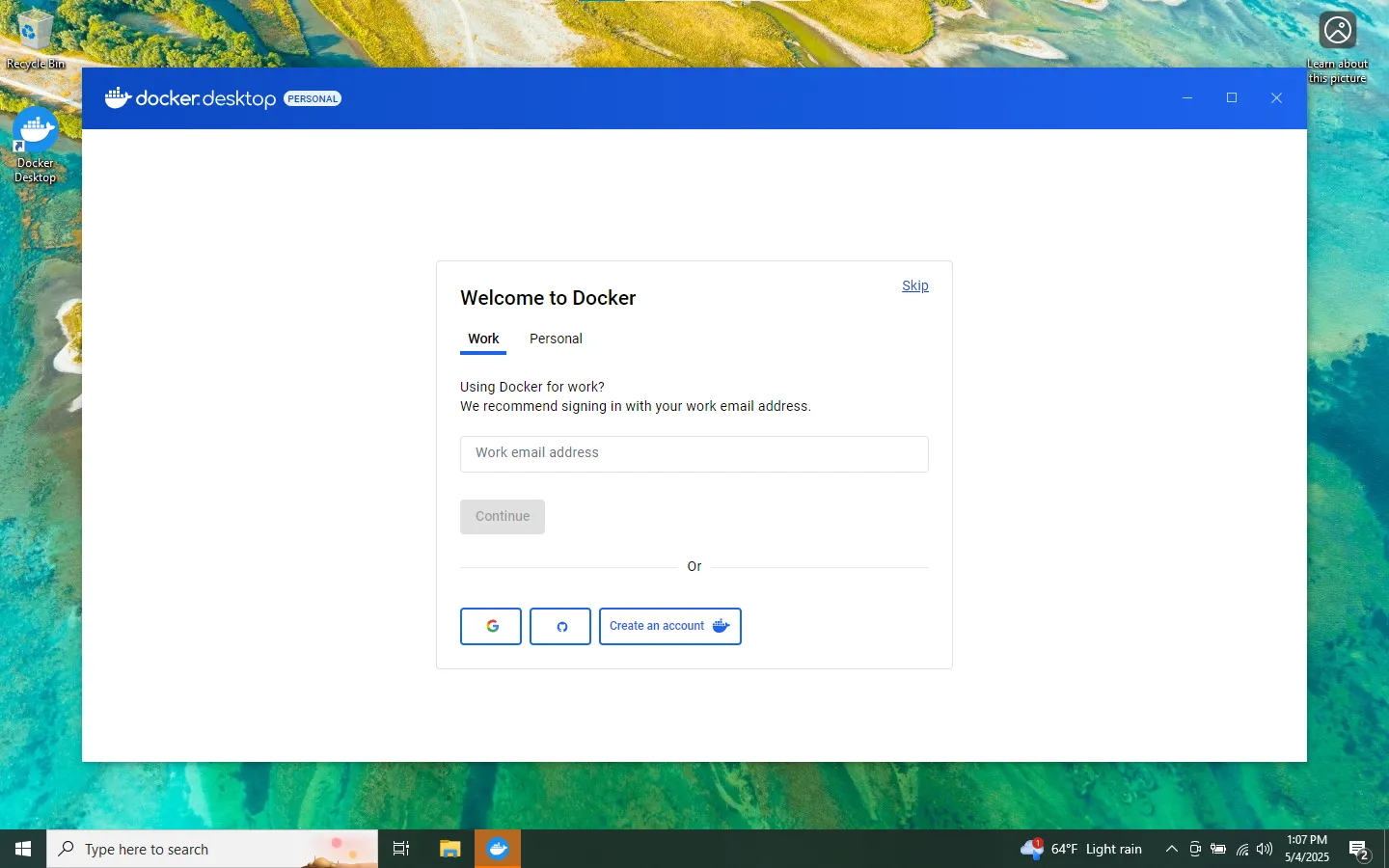The width and height of the screenshot is (1389, 868).
Task: Click the Skip link
Action: coord(914,285)
